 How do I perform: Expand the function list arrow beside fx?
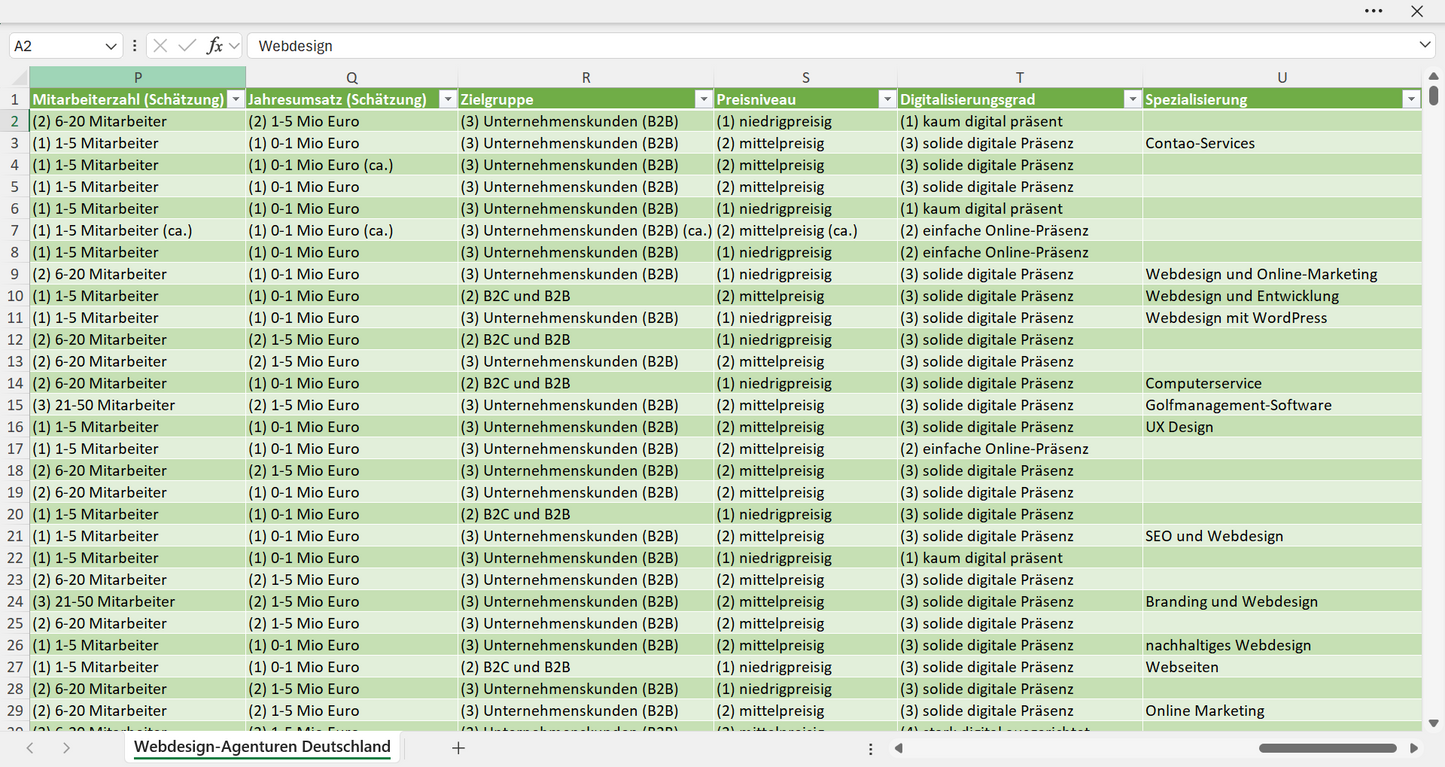pyautogui.click(x=234, y=46)
